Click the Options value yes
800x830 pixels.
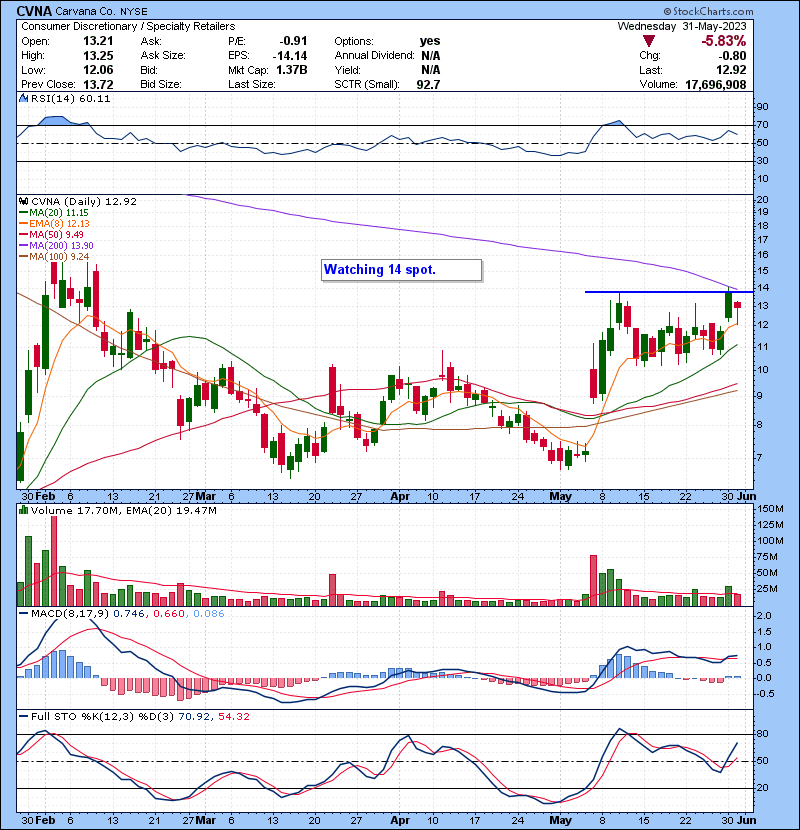pos(430,41)
